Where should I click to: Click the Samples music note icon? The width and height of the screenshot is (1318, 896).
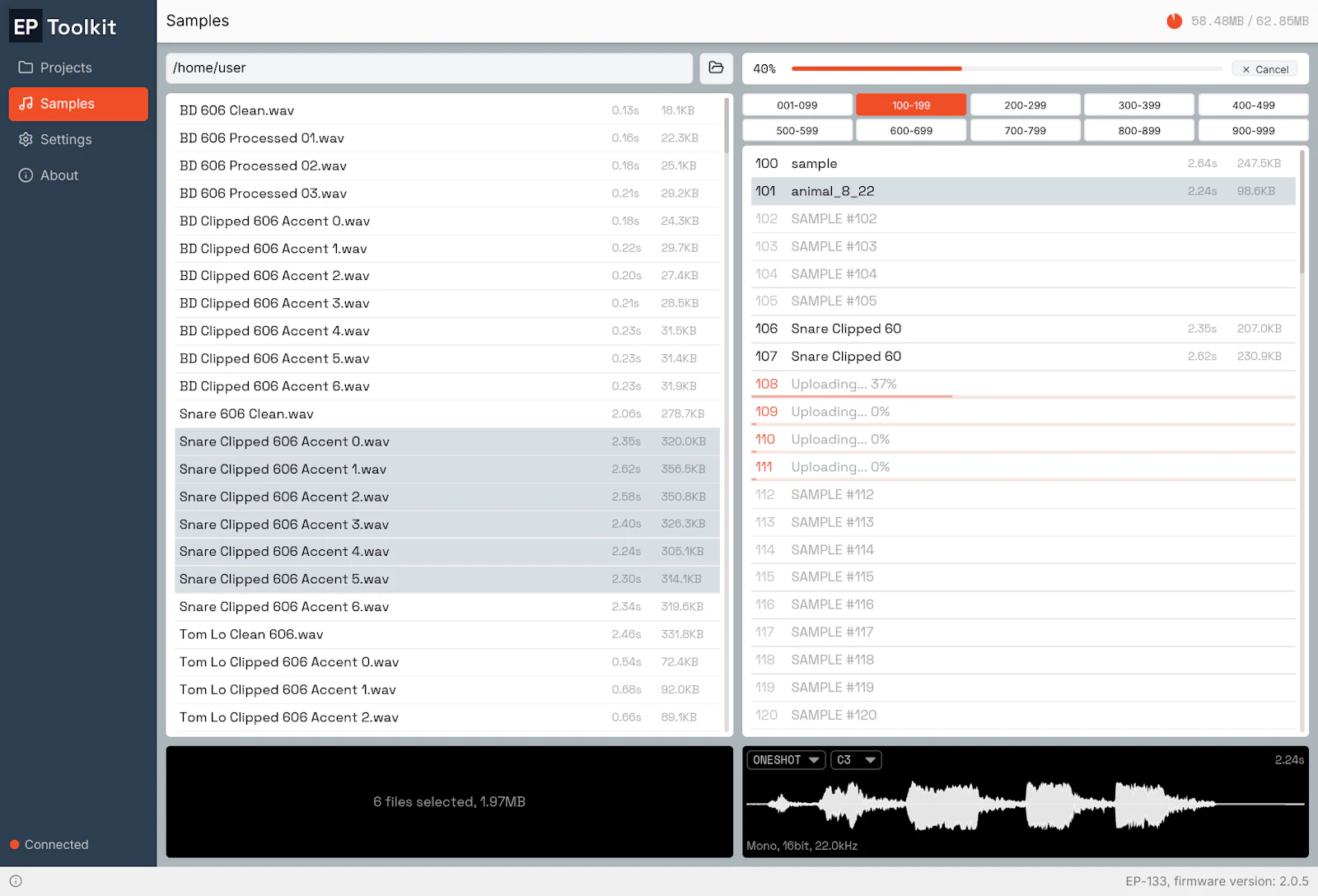coord(26,104)
